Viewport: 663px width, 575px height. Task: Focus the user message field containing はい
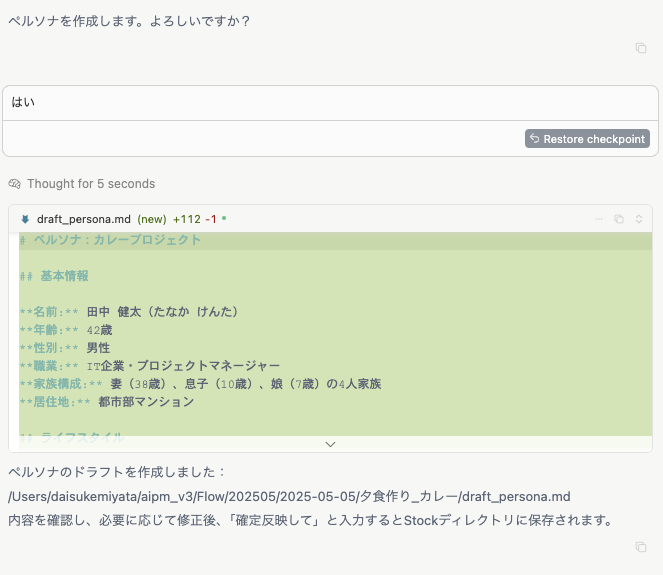(x=330, y=103)
